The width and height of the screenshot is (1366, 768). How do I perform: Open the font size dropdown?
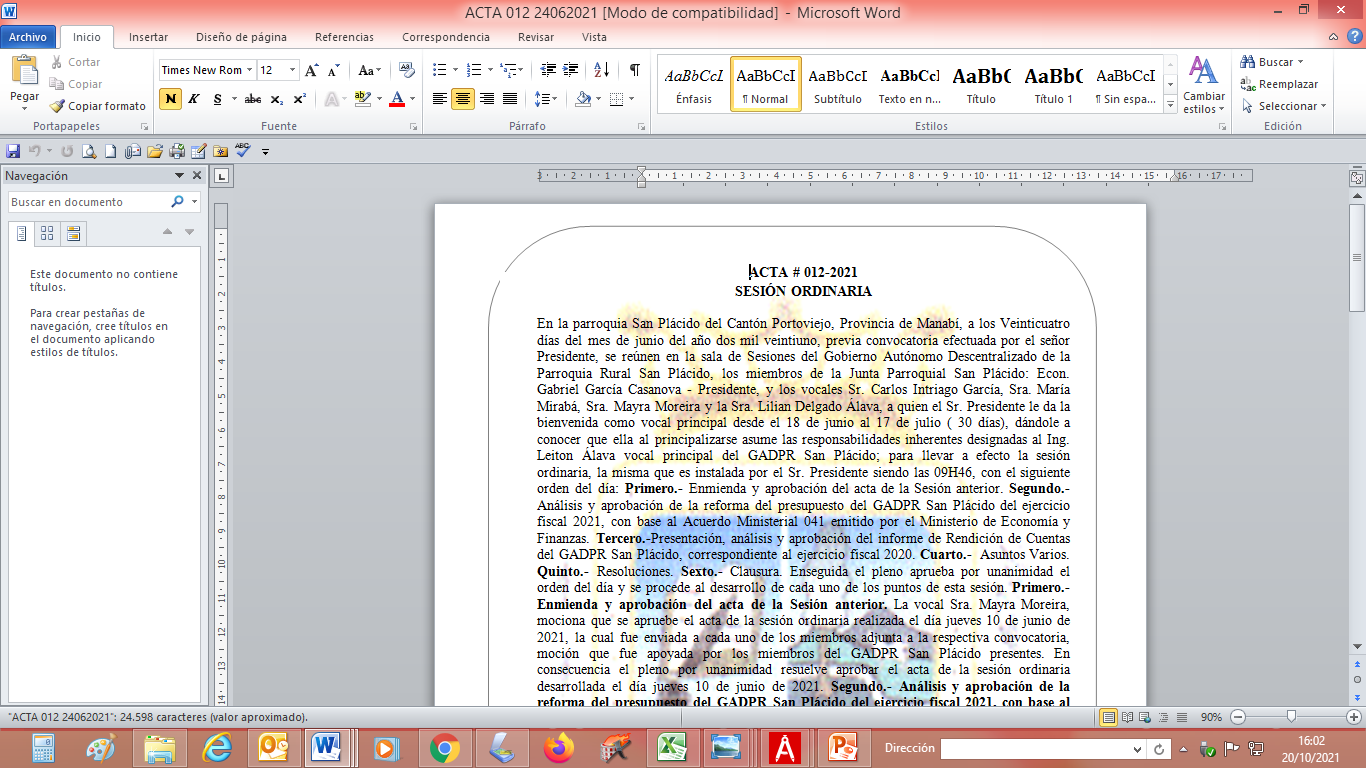(x=293, y=70)
